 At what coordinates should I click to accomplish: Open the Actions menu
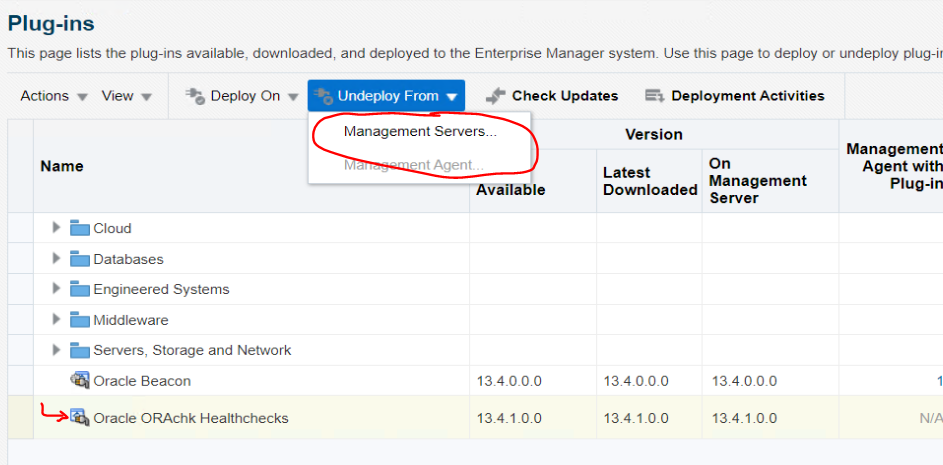click(x=54, y=96)
